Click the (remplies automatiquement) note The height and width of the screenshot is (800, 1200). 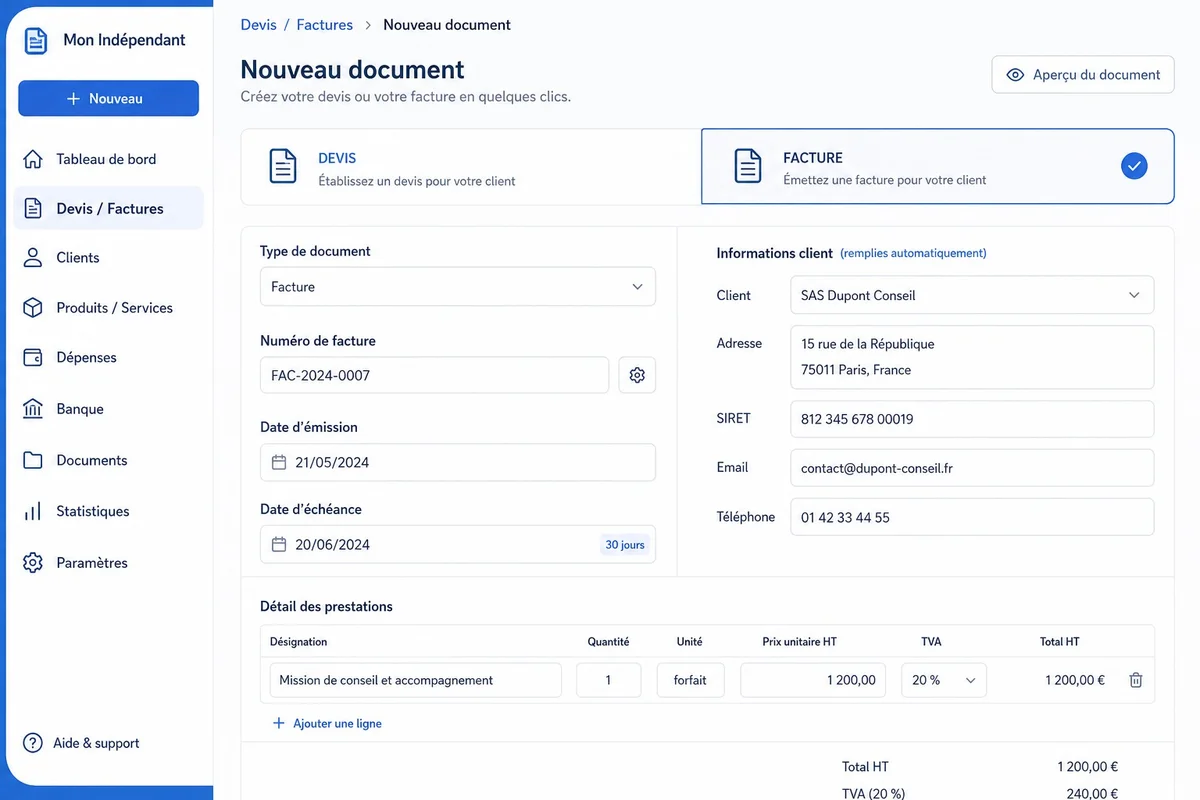point(913,253)
